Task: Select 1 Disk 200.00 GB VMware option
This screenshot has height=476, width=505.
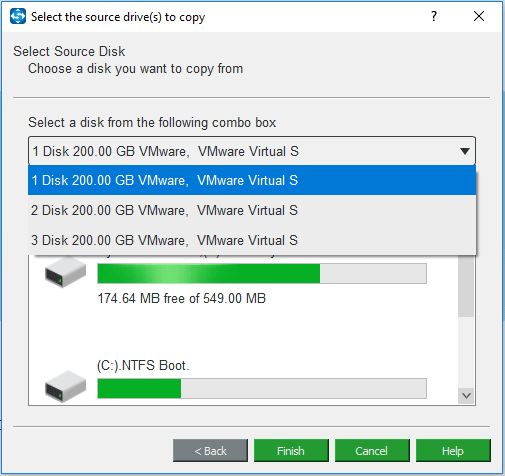Action: (x=252, y=180)
